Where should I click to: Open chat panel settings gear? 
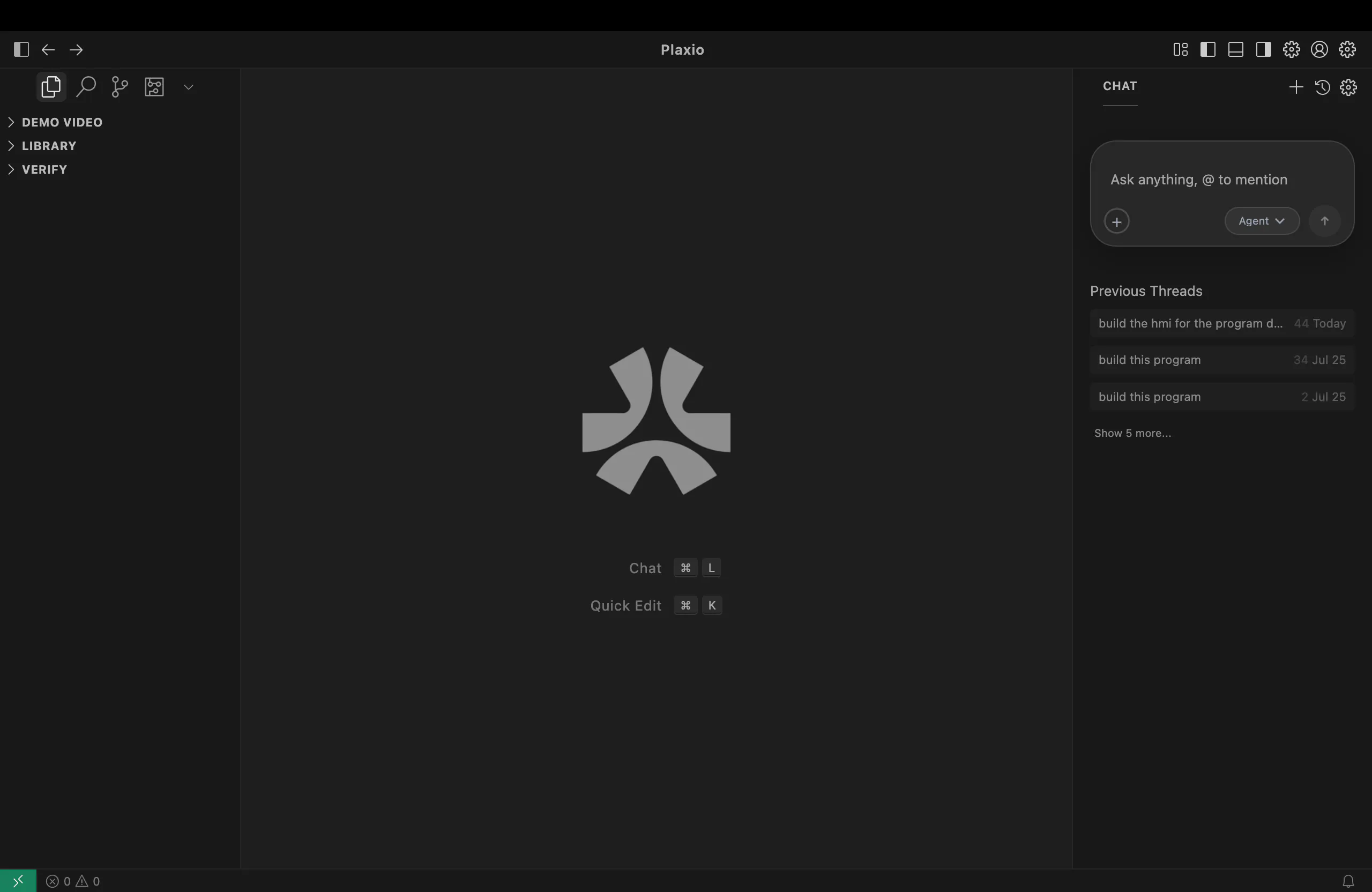[1348, 87]
